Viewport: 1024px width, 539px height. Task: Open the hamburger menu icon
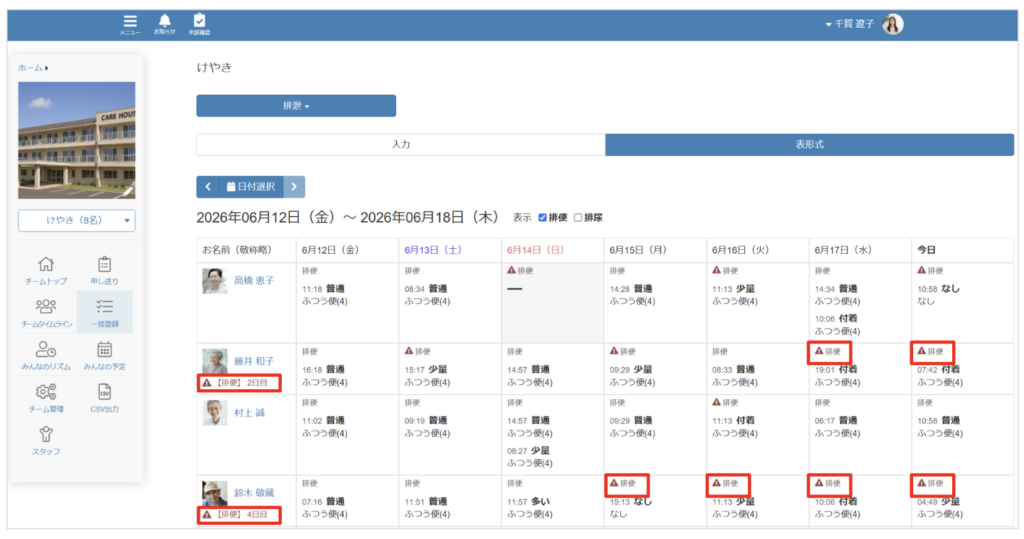tap(130, 22)
